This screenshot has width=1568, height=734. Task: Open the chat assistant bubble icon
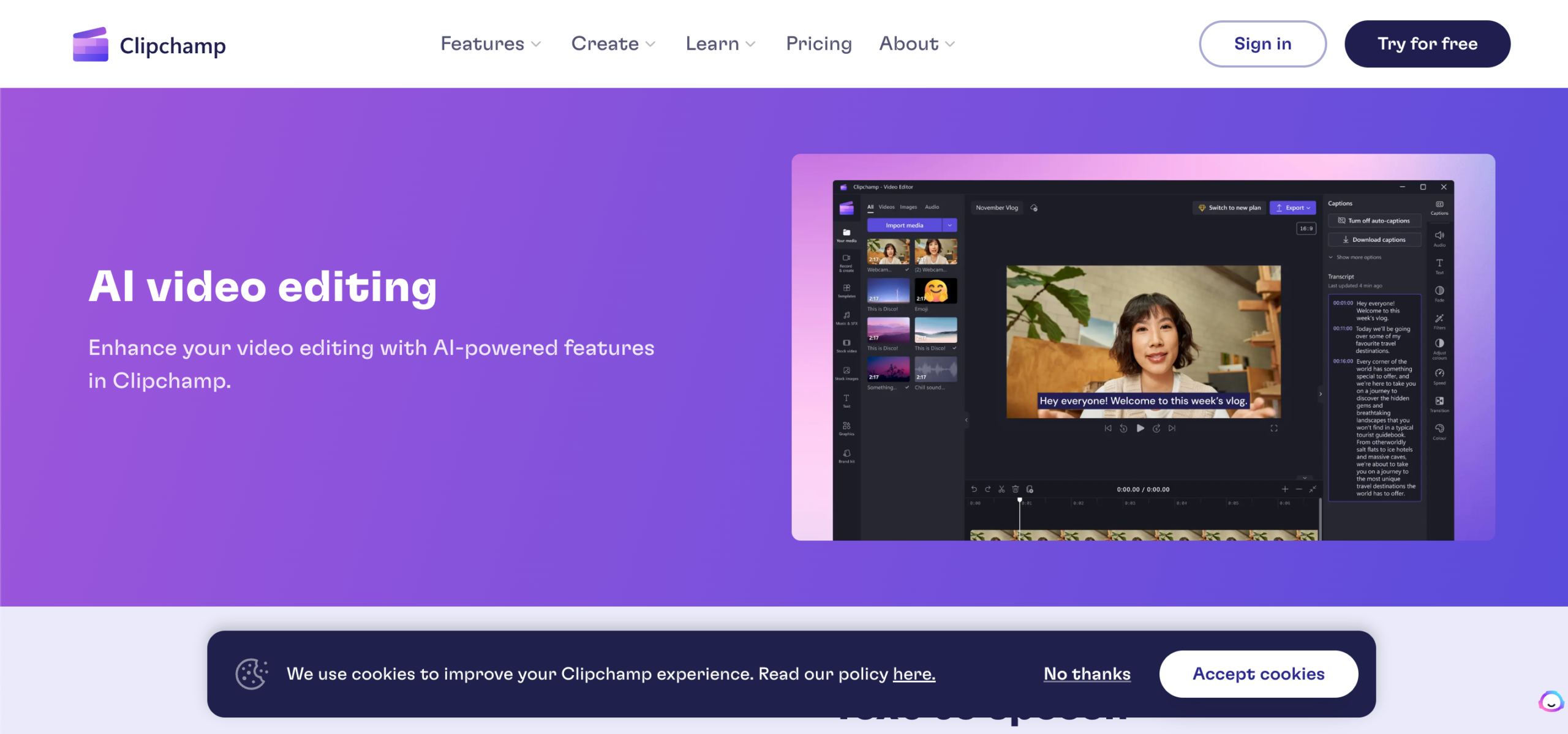point(1550,702)
